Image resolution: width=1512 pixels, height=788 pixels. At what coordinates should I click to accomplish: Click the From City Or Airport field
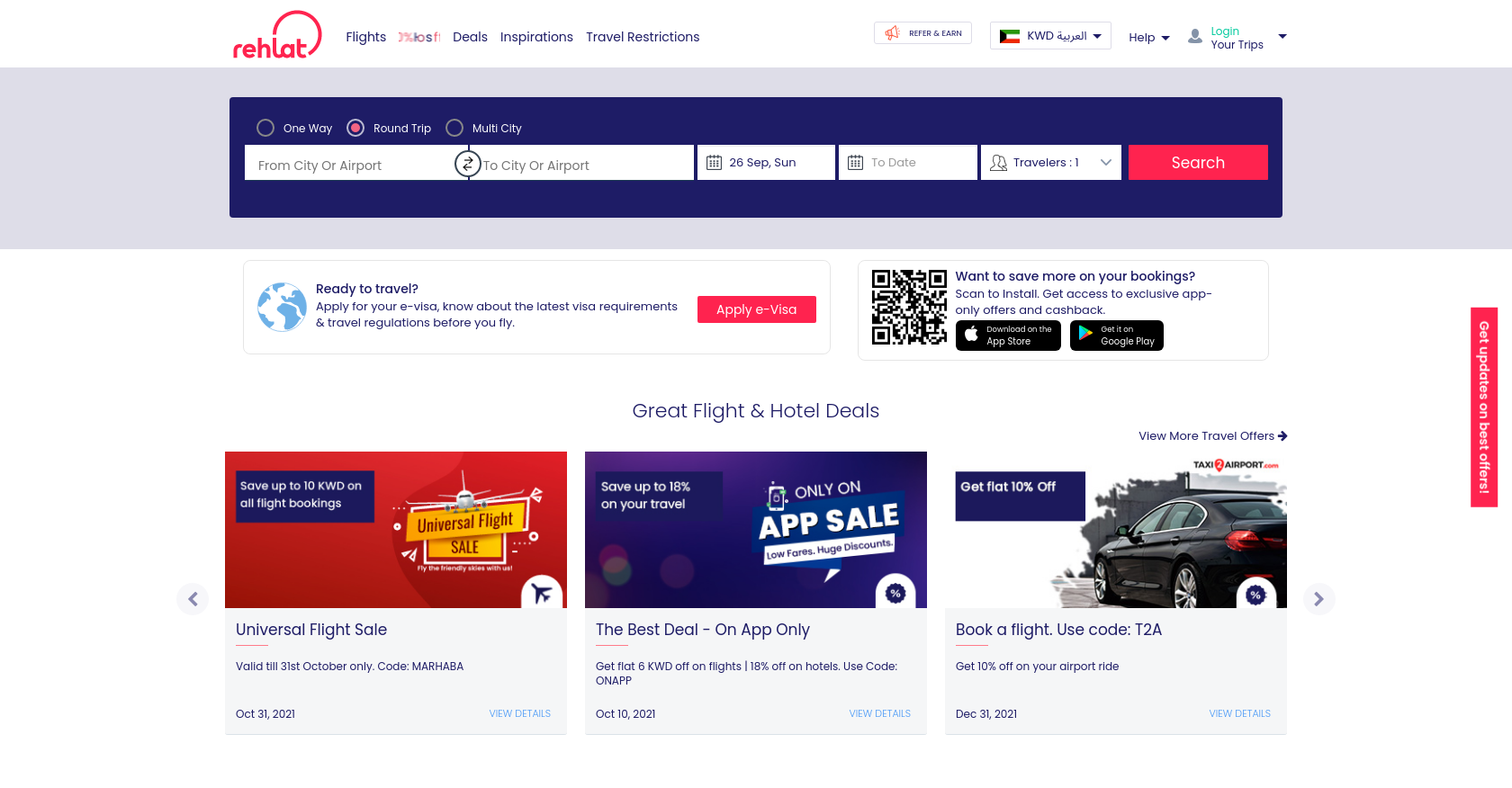point(355,163)
